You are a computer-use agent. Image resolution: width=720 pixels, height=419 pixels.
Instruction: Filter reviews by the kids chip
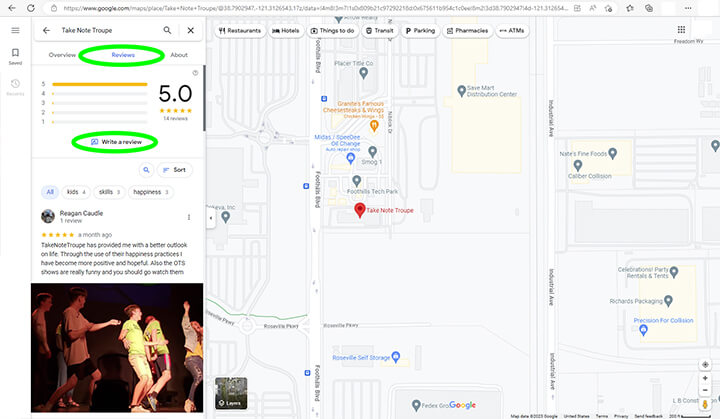(x=76, y=192)
